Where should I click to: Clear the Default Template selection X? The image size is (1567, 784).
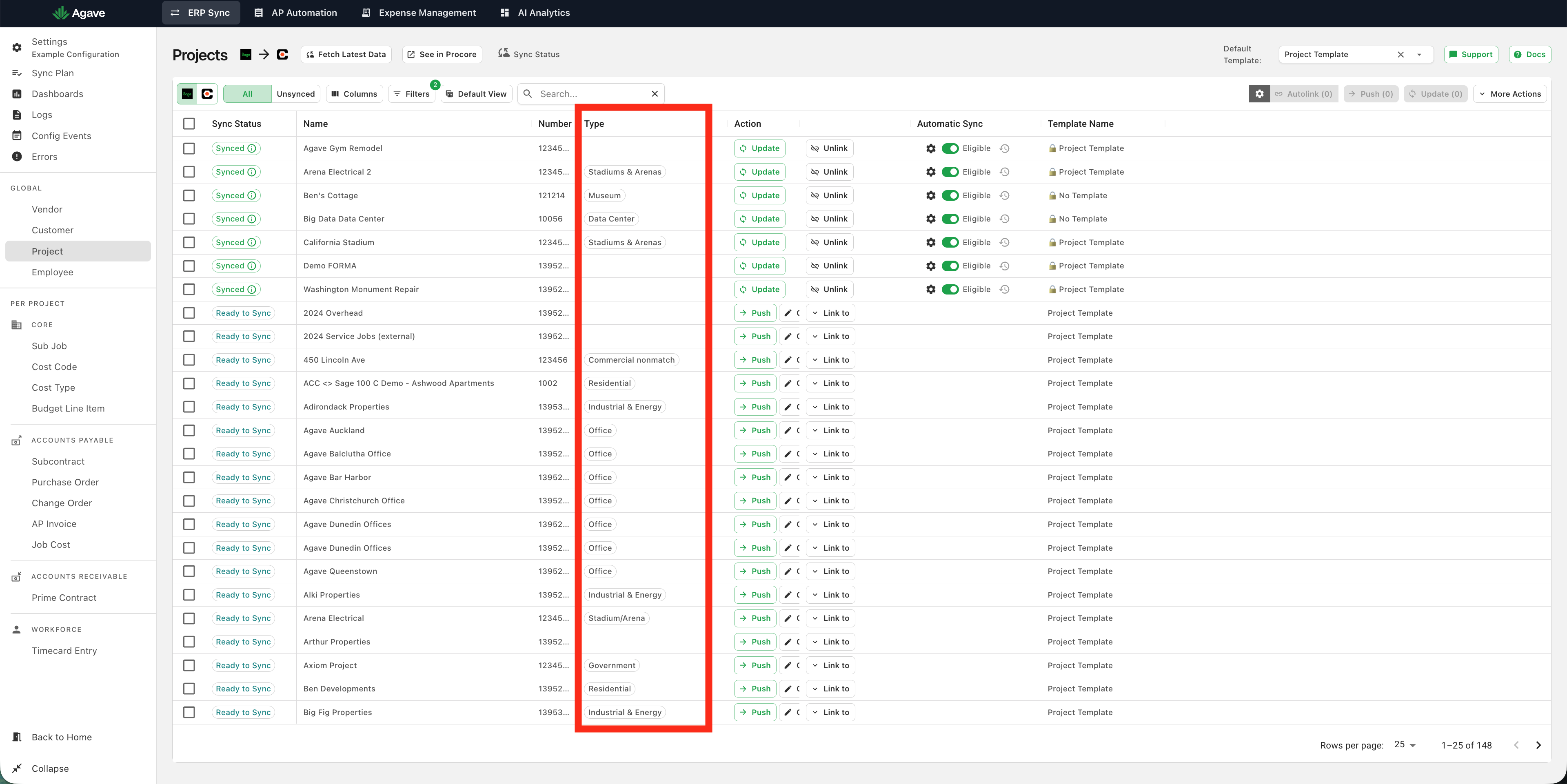point(1401,54)
